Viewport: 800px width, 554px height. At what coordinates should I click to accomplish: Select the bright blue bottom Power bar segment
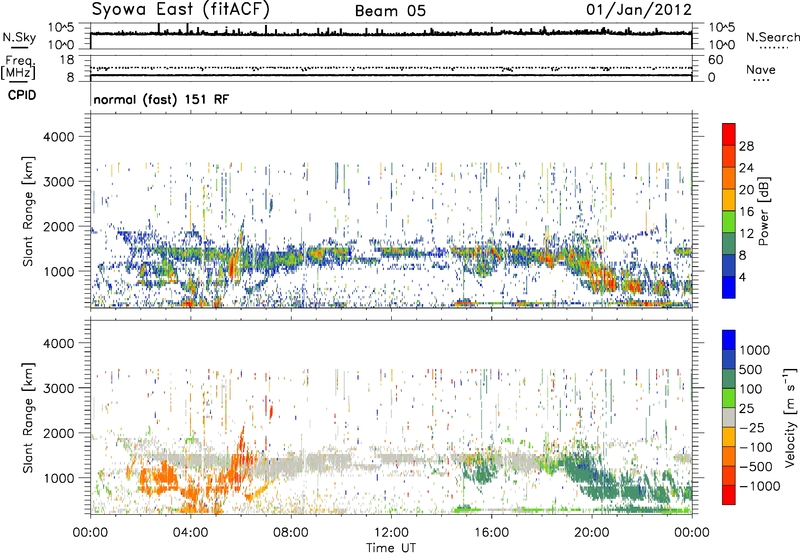(729, 287)
